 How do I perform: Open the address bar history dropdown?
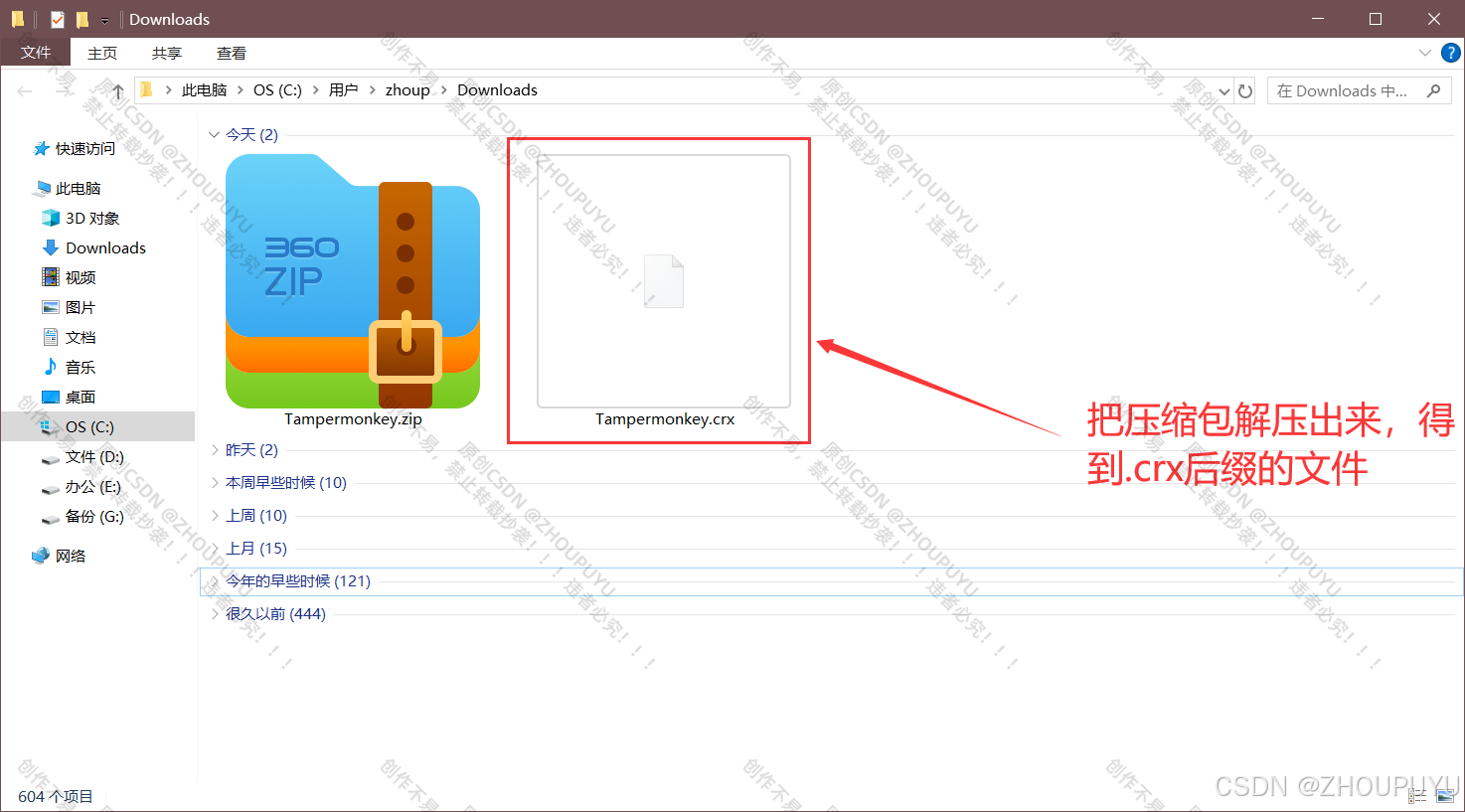coord(1223,91)
